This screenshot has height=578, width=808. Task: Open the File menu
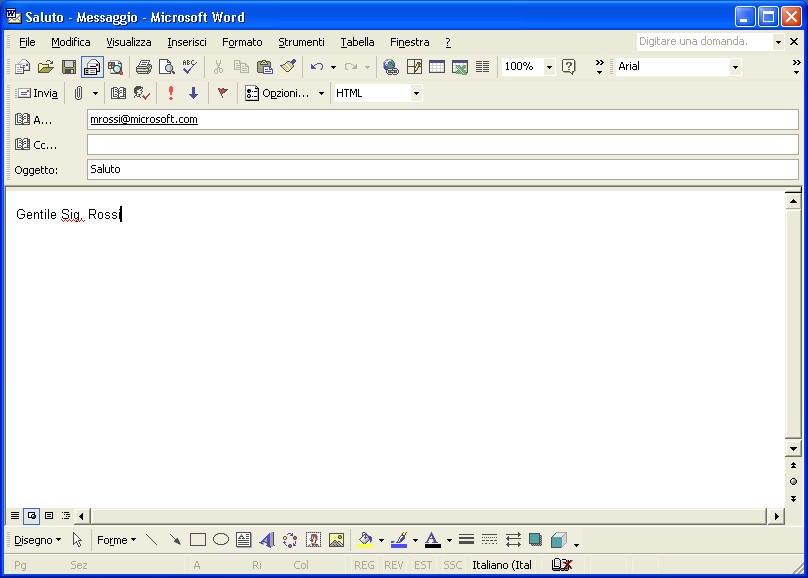pos(27,42)
